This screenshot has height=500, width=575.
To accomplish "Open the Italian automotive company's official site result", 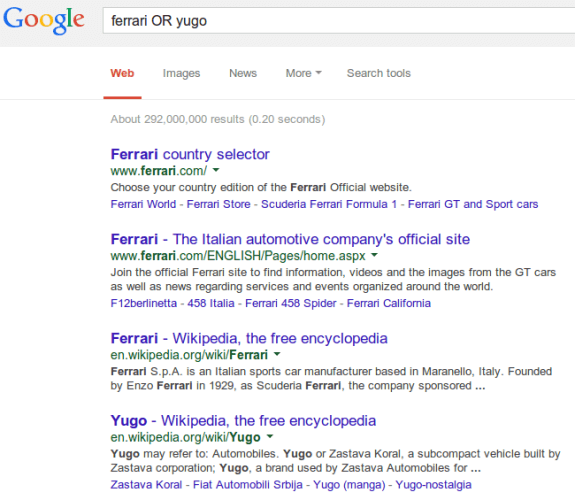I will (290, 239).
